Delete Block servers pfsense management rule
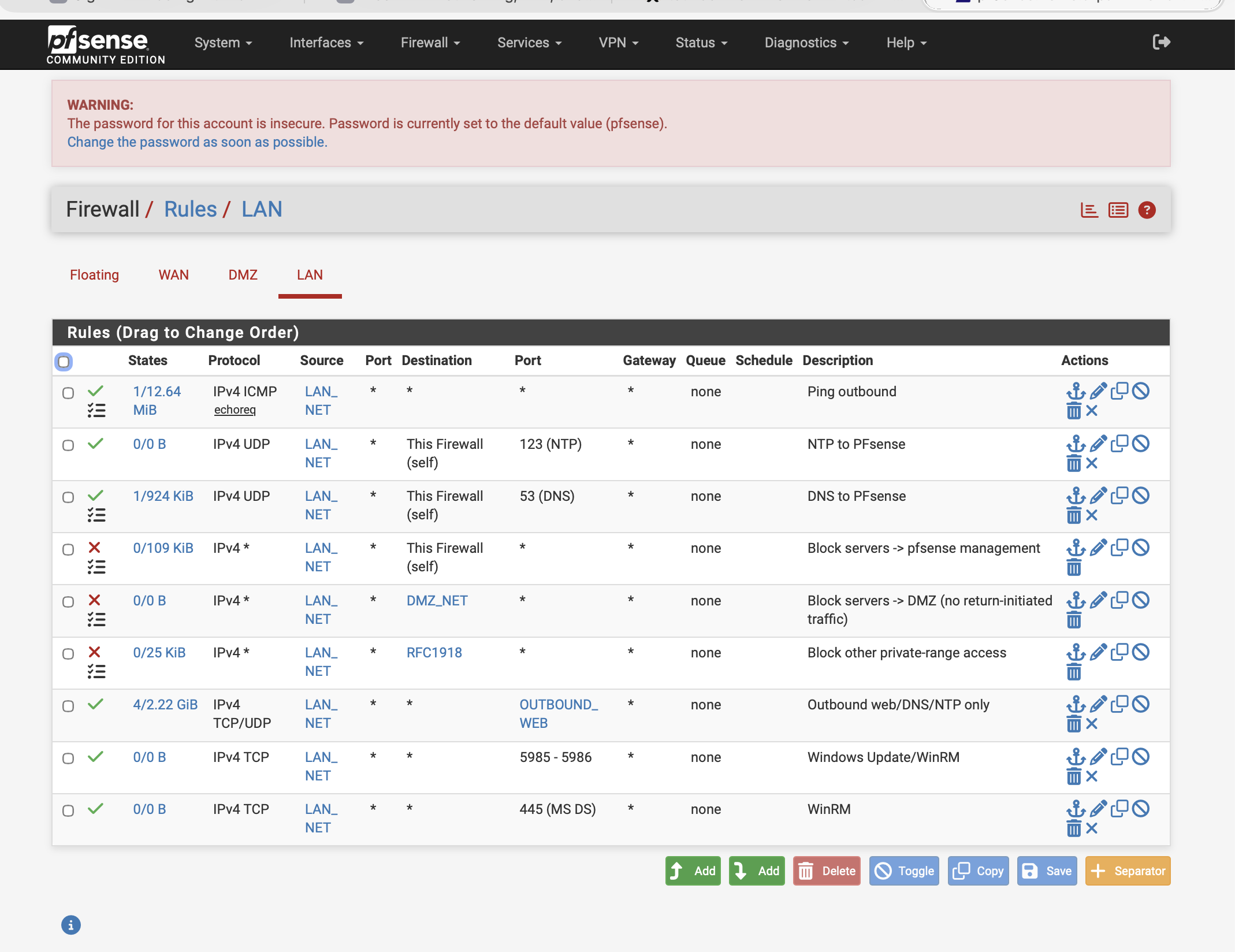Image resolution: width=1235 pixels, height=952 pixels. click(x=1074, y=568)
